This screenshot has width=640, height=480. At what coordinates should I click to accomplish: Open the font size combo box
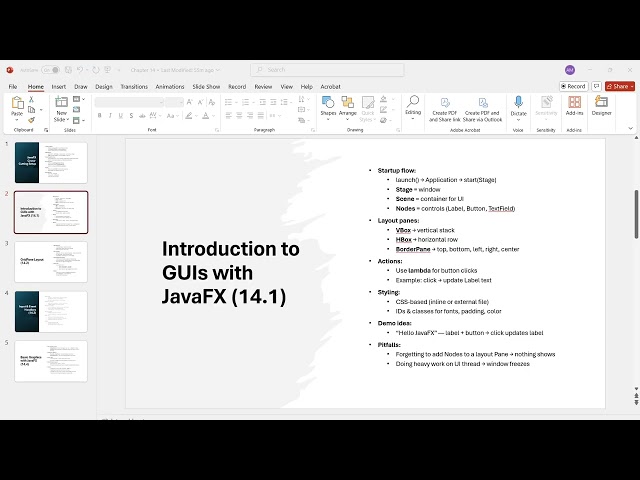click(174, 102)
